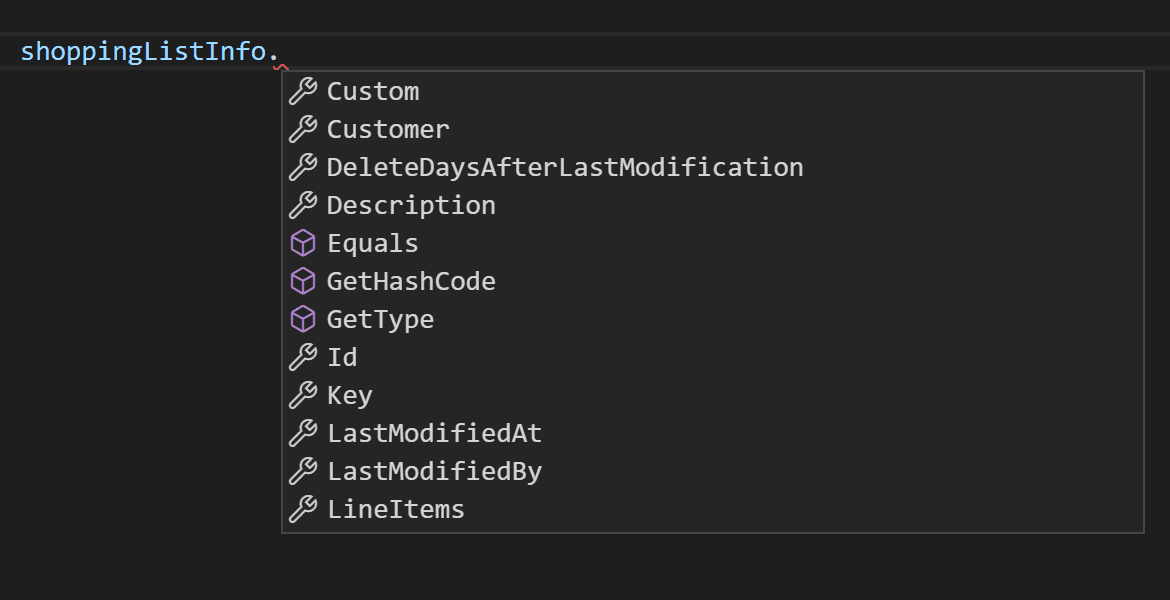Select the Description suggestion entry
The image size is (1170, 600).
click(411, 205)
